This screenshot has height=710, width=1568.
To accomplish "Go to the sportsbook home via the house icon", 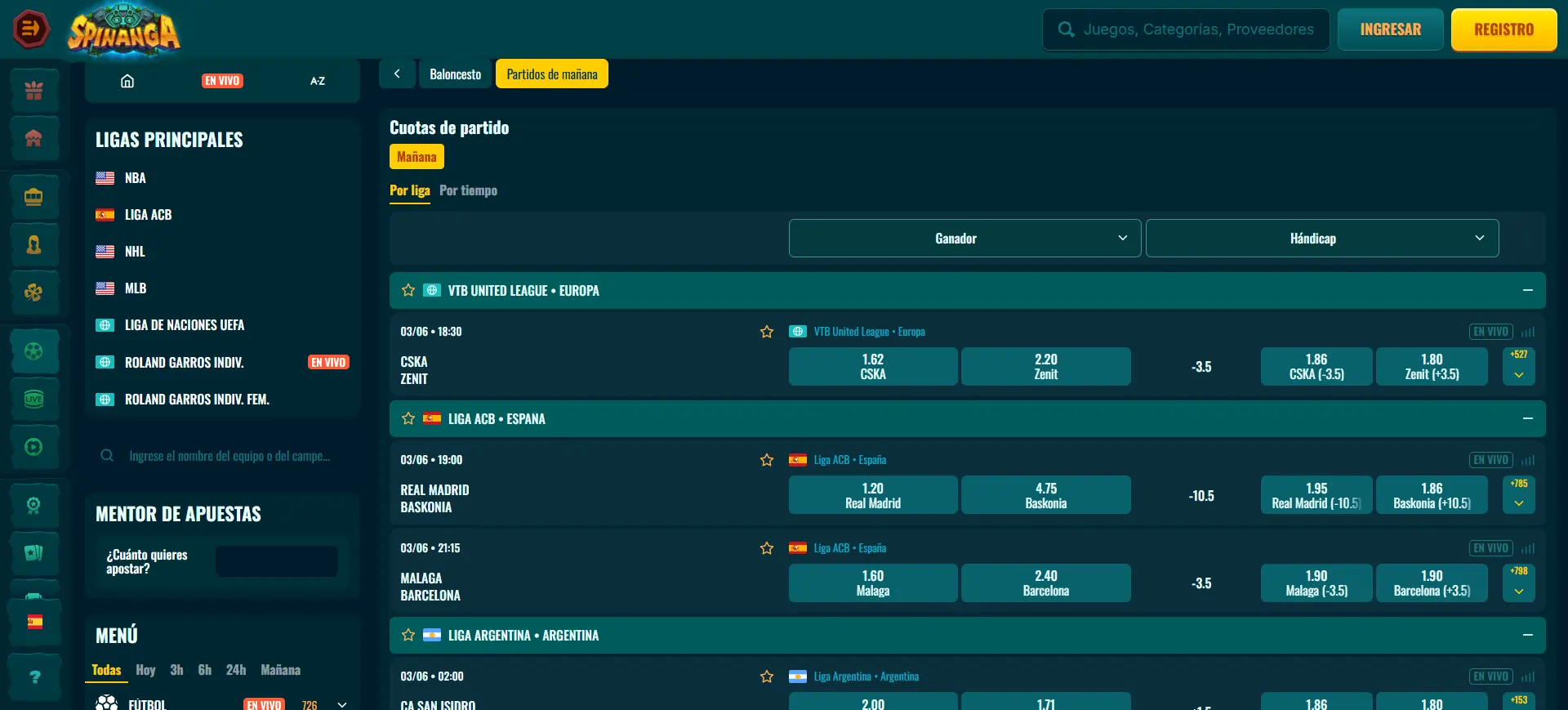I will click(x=127, y=81).
